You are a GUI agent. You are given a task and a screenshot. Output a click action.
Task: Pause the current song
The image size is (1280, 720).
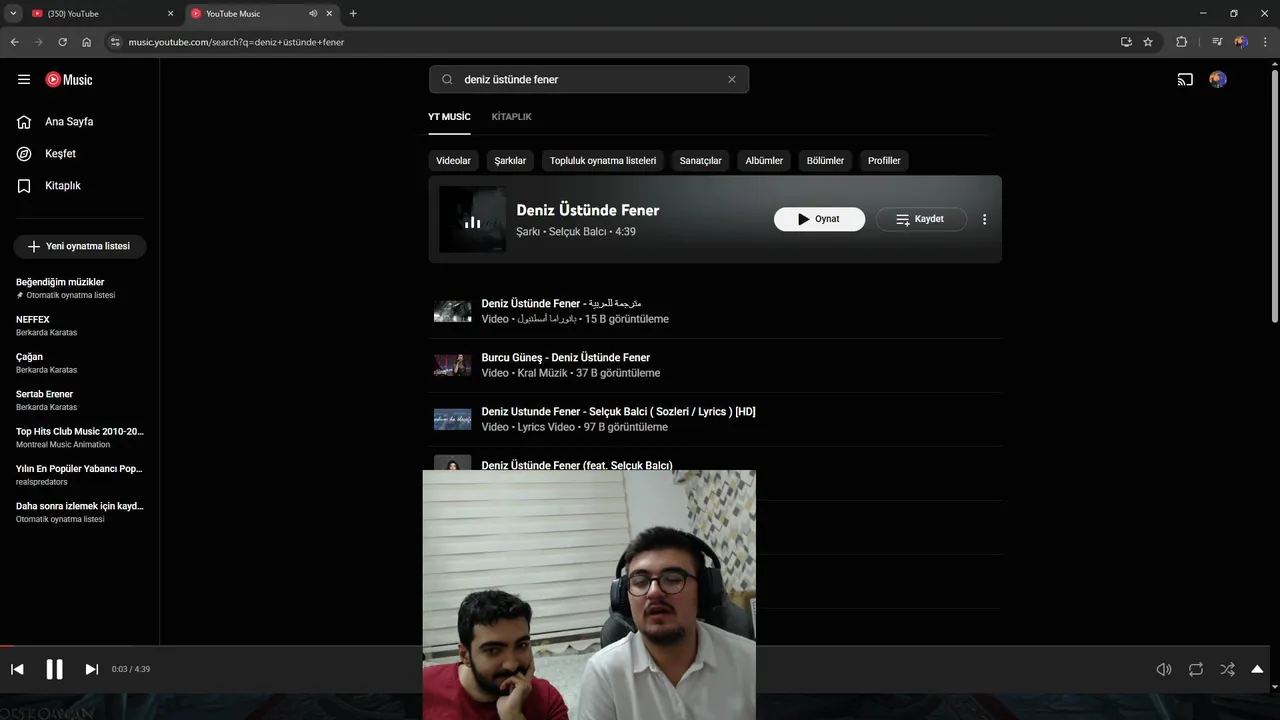(55, 669)
